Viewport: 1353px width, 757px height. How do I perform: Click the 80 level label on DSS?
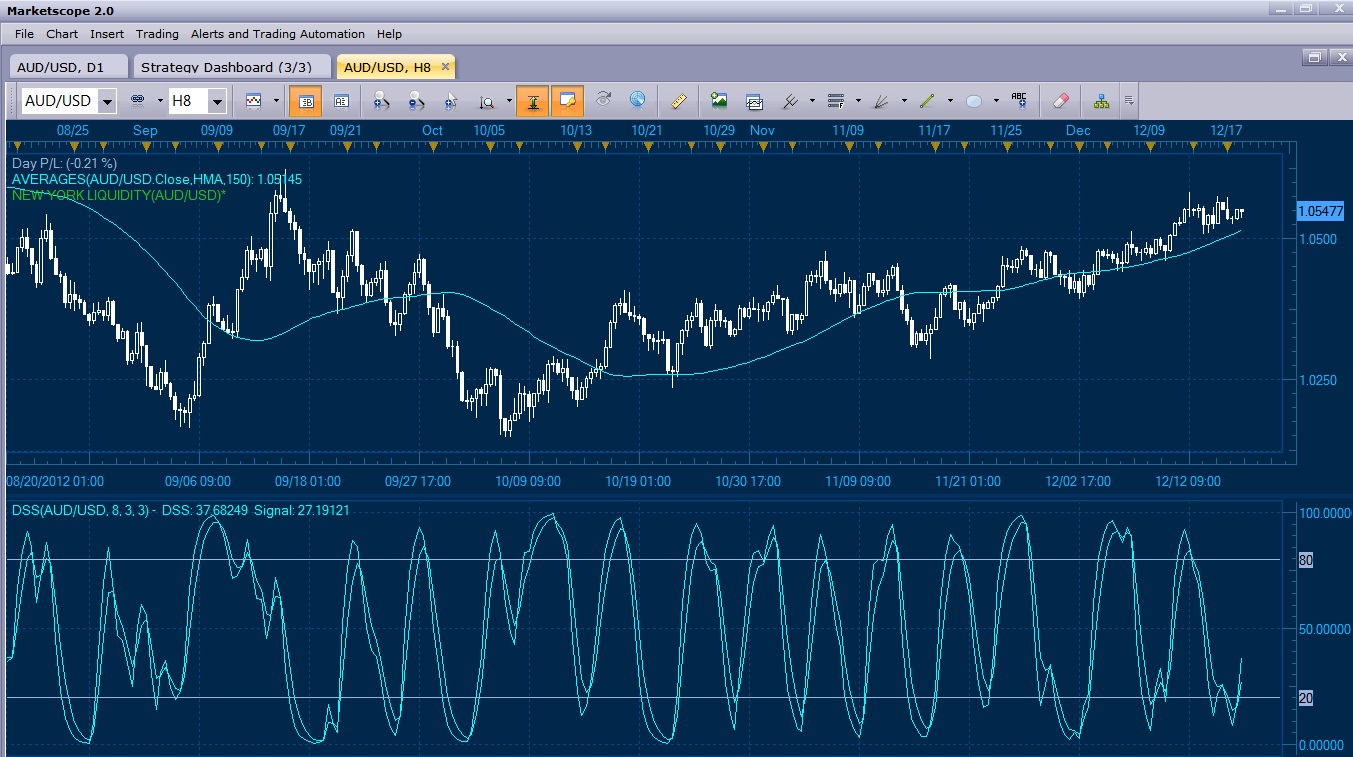[1306, 561]
